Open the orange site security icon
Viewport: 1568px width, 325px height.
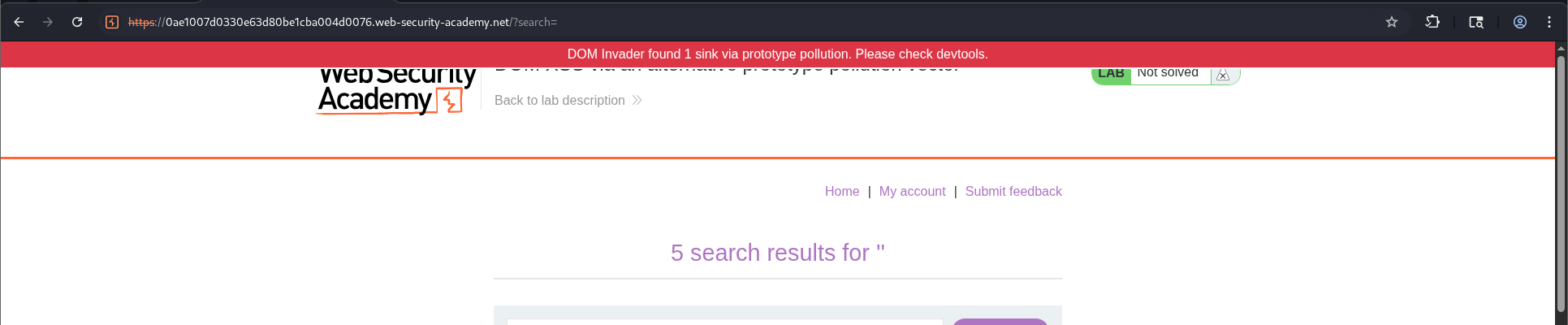pyautogui.click(x=112, y=22)
